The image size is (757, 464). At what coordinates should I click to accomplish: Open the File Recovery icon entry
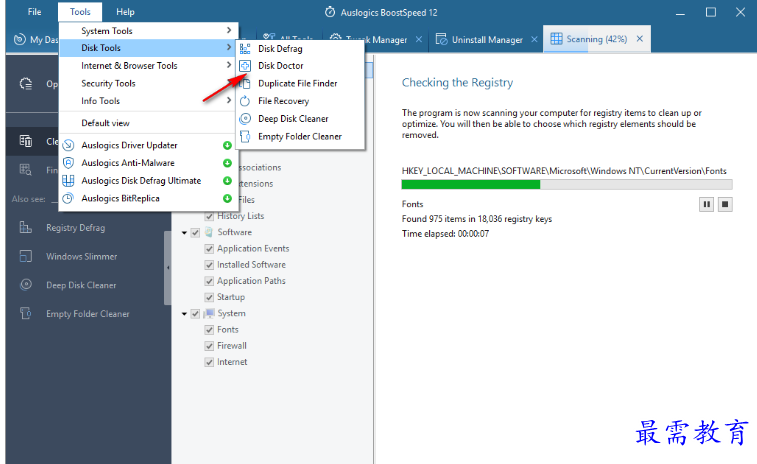tap(245, 101)
